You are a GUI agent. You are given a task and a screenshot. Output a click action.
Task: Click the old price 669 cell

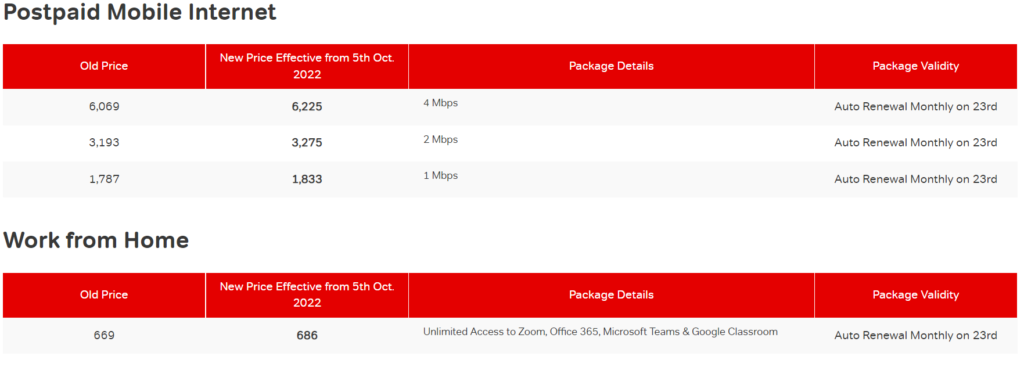(x=104, y=335)
